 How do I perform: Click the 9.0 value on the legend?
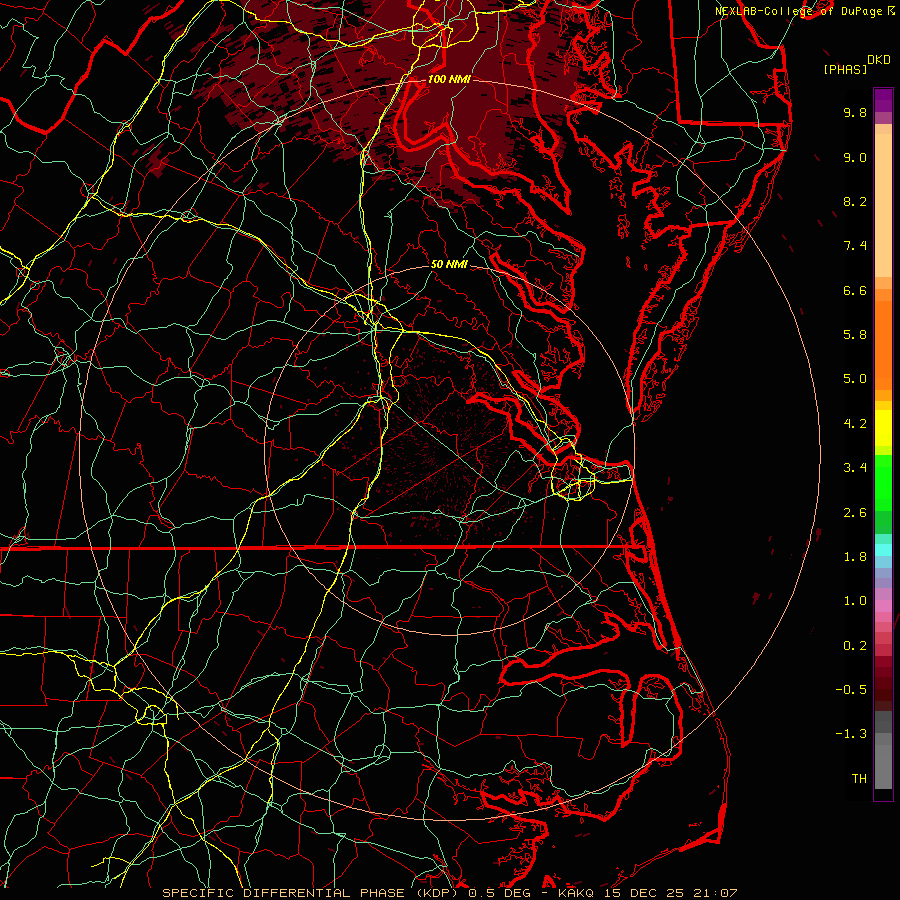pos(855,157)
